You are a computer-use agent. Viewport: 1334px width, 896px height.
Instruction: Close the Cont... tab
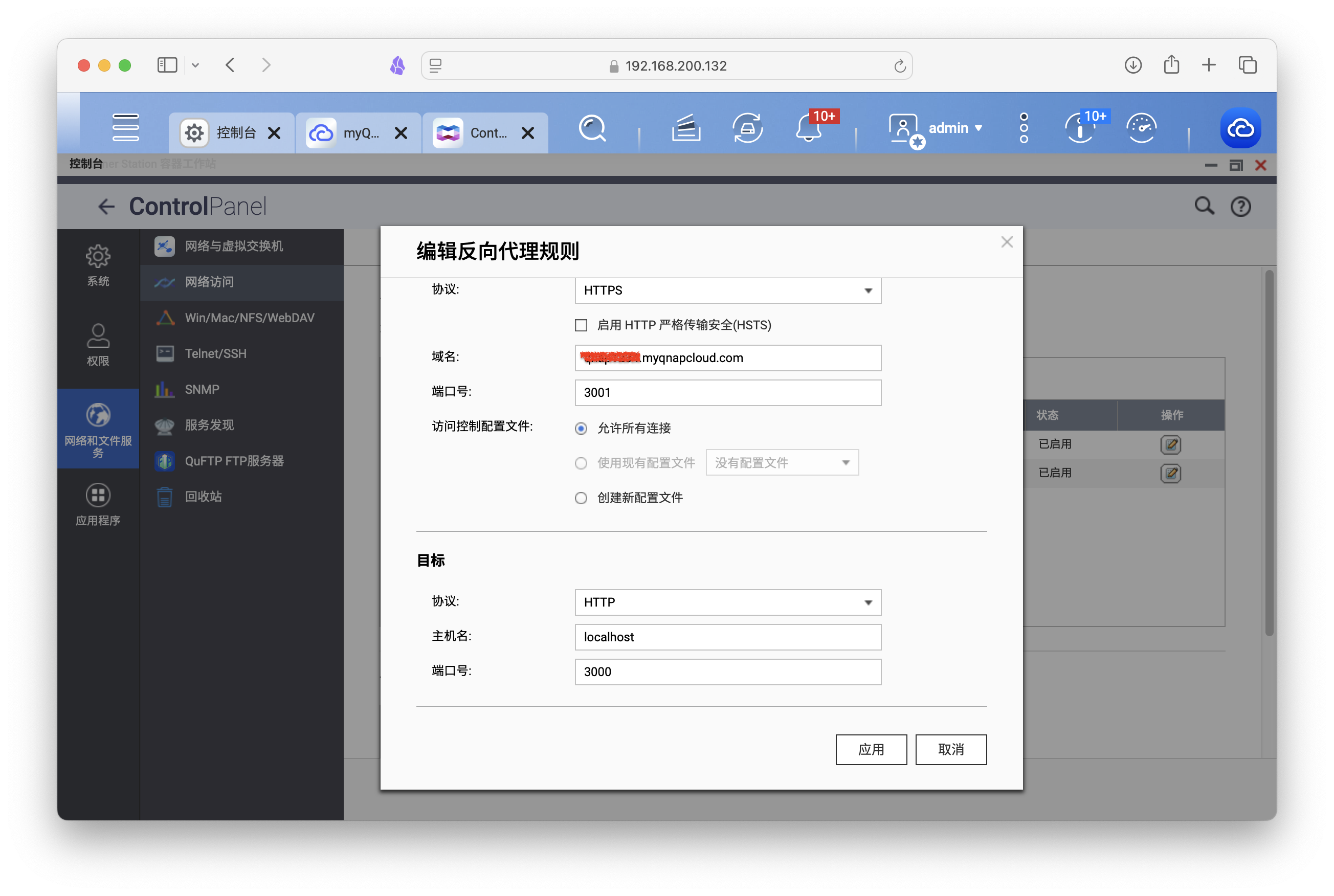[528, 133]
